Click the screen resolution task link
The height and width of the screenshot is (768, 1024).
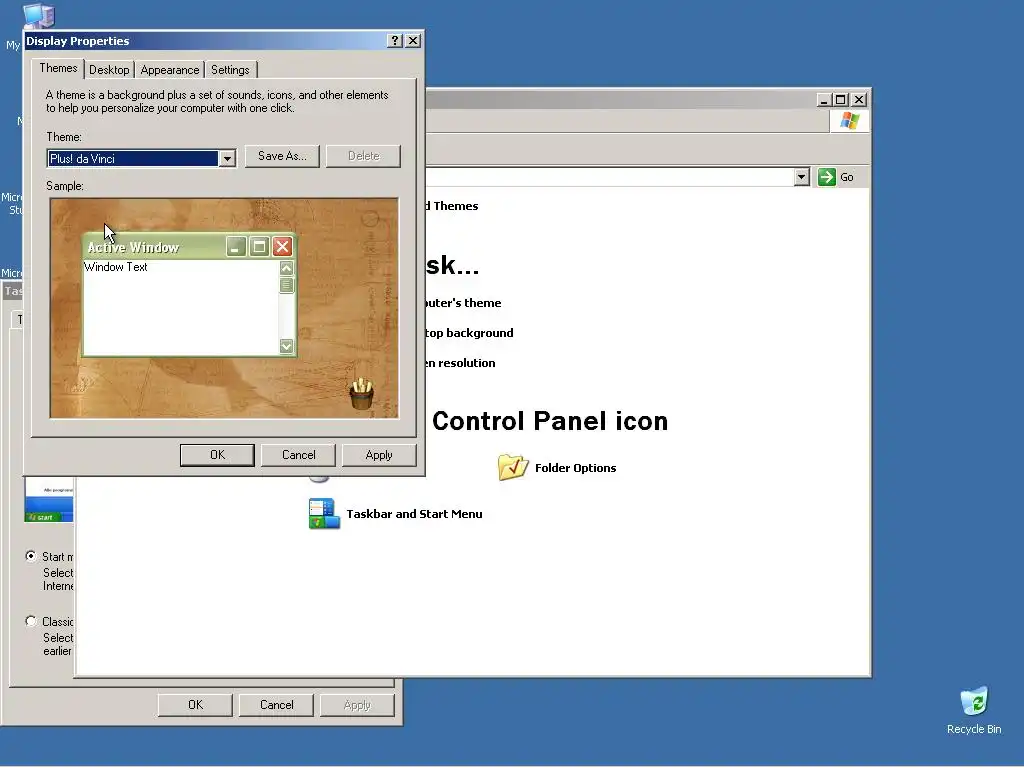click(x=460, y=363)
